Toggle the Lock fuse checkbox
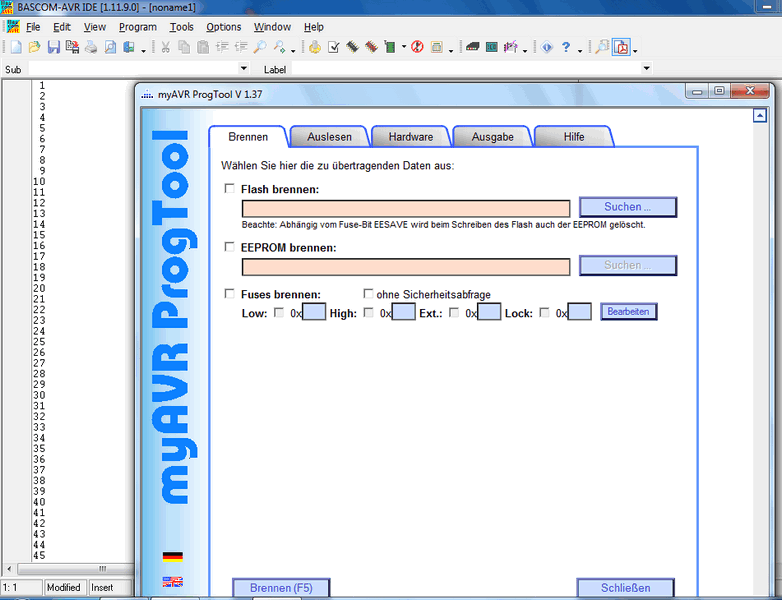This screenshot has height=600, width=782. tap(545, 313)
